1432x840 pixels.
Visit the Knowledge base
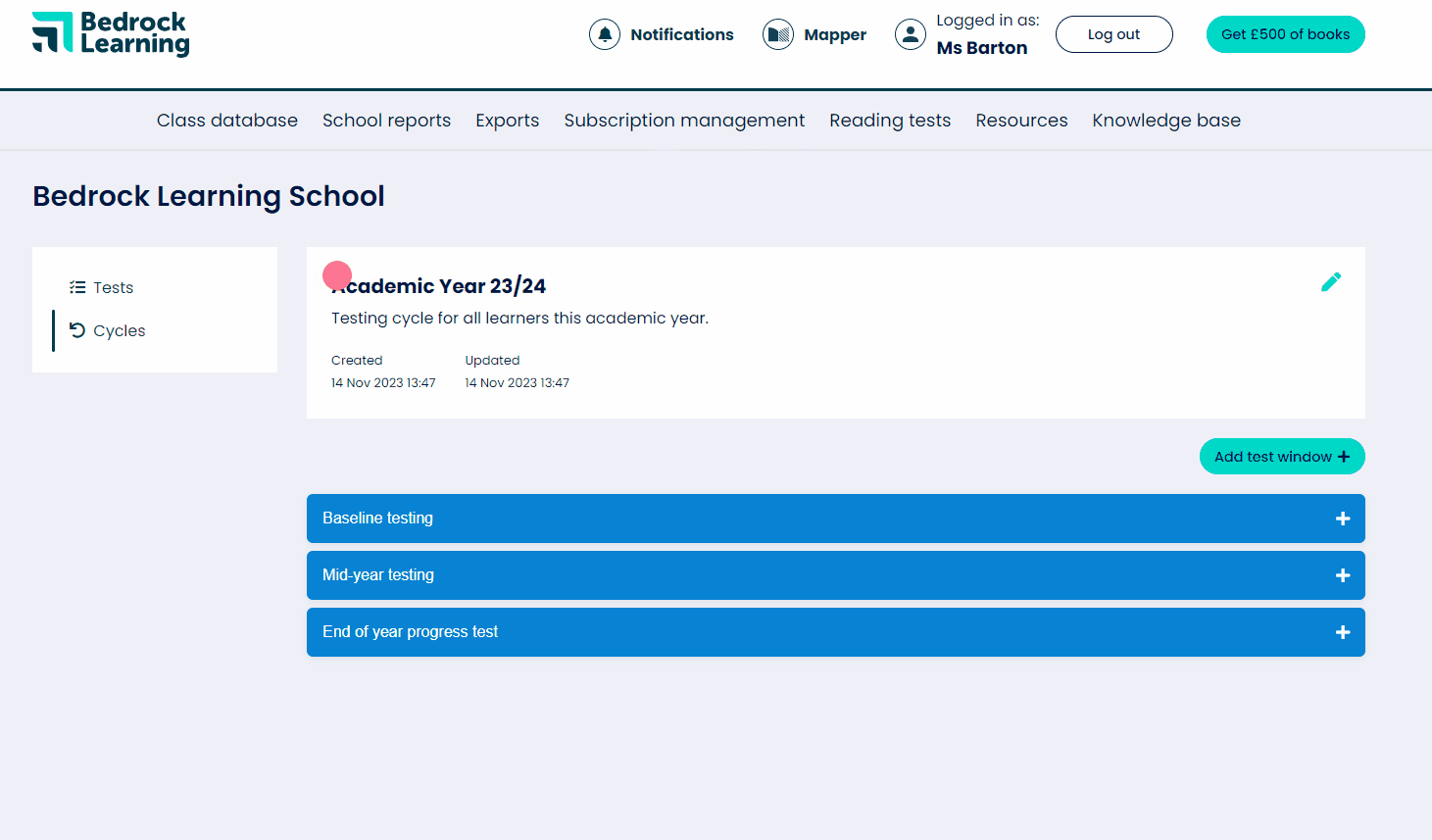[x=1165, y=120]
